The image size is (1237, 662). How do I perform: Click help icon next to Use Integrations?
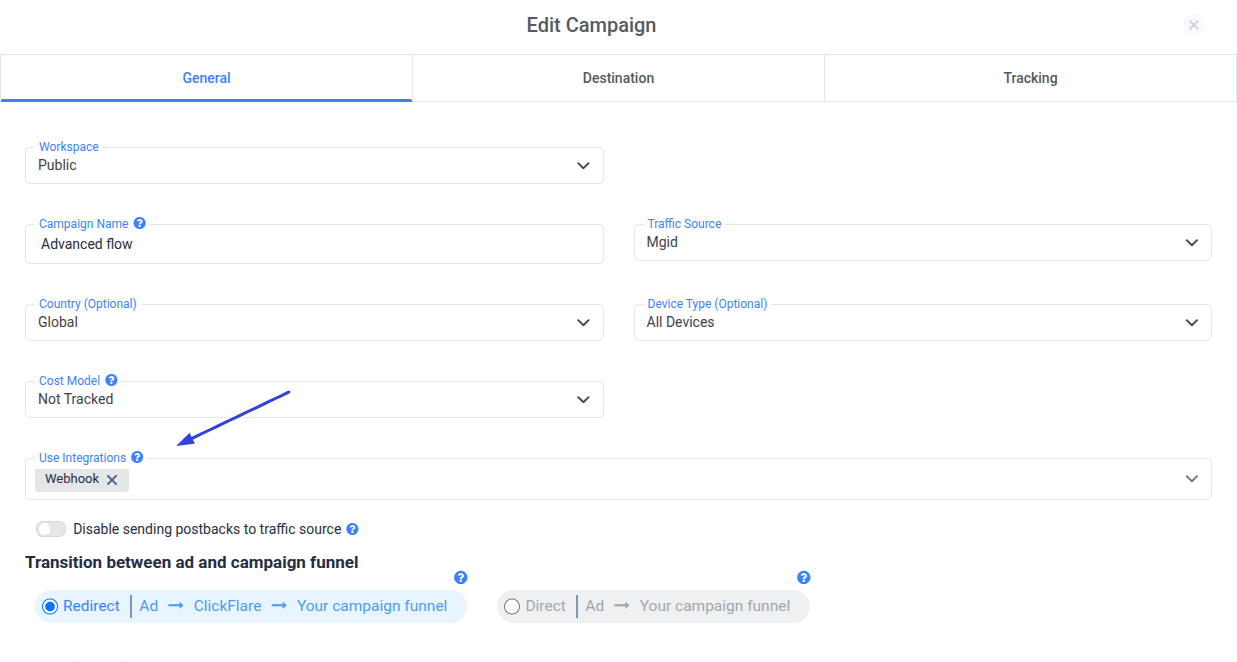tap(137, 458)
